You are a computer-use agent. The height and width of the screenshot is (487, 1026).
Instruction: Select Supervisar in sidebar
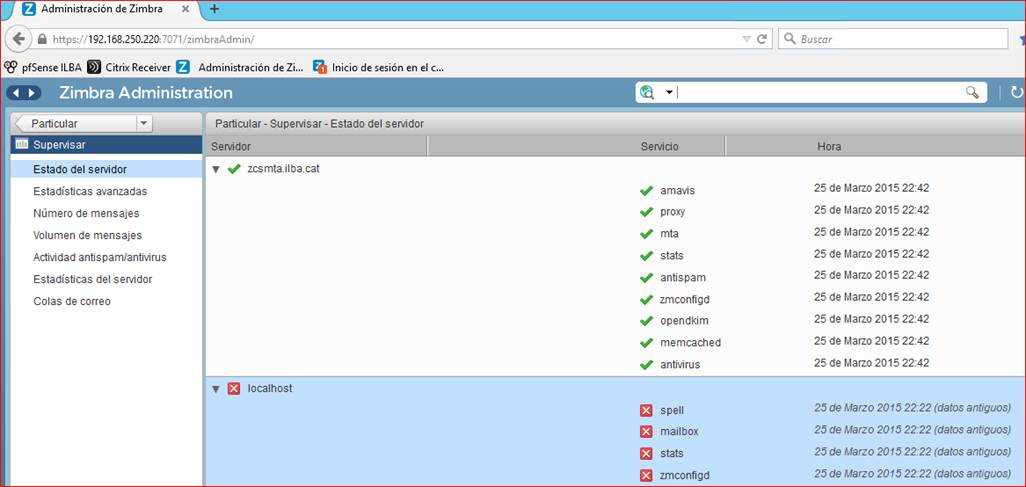pyautogui.click(x=106, y=145)
